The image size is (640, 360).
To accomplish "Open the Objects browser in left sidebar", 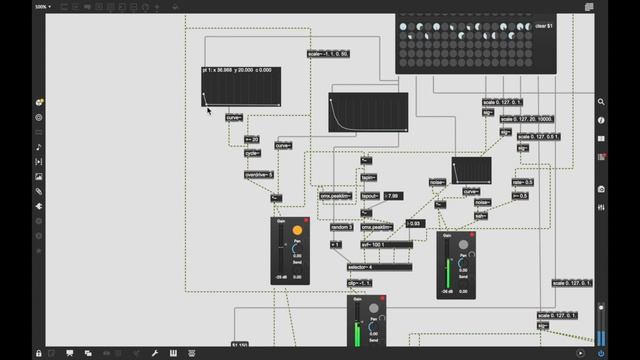I will [x=39, y=102].
